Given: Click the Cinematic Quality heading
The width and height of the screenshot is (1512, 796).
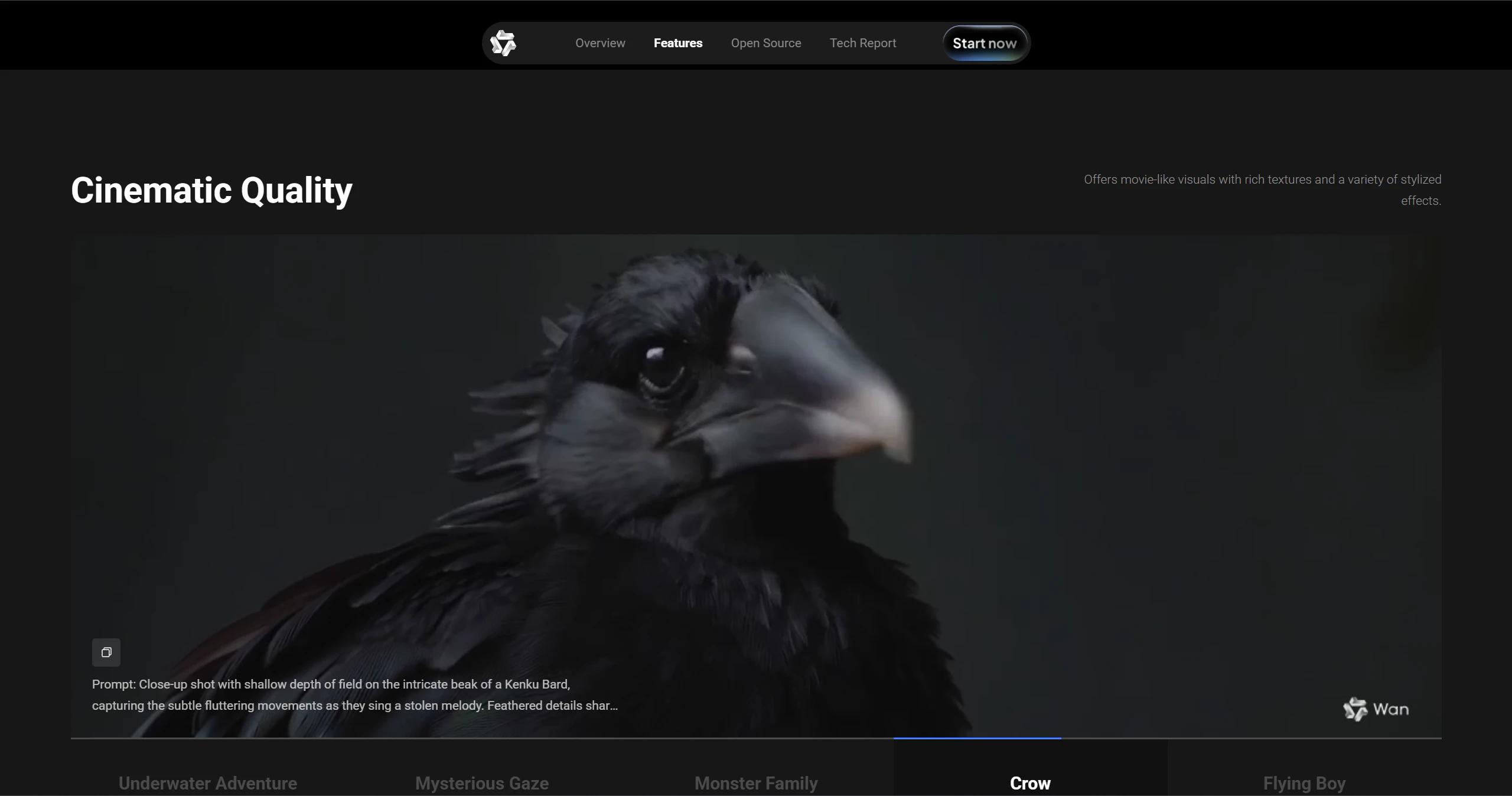Looking at the screenshot, I should click(211, 190).
